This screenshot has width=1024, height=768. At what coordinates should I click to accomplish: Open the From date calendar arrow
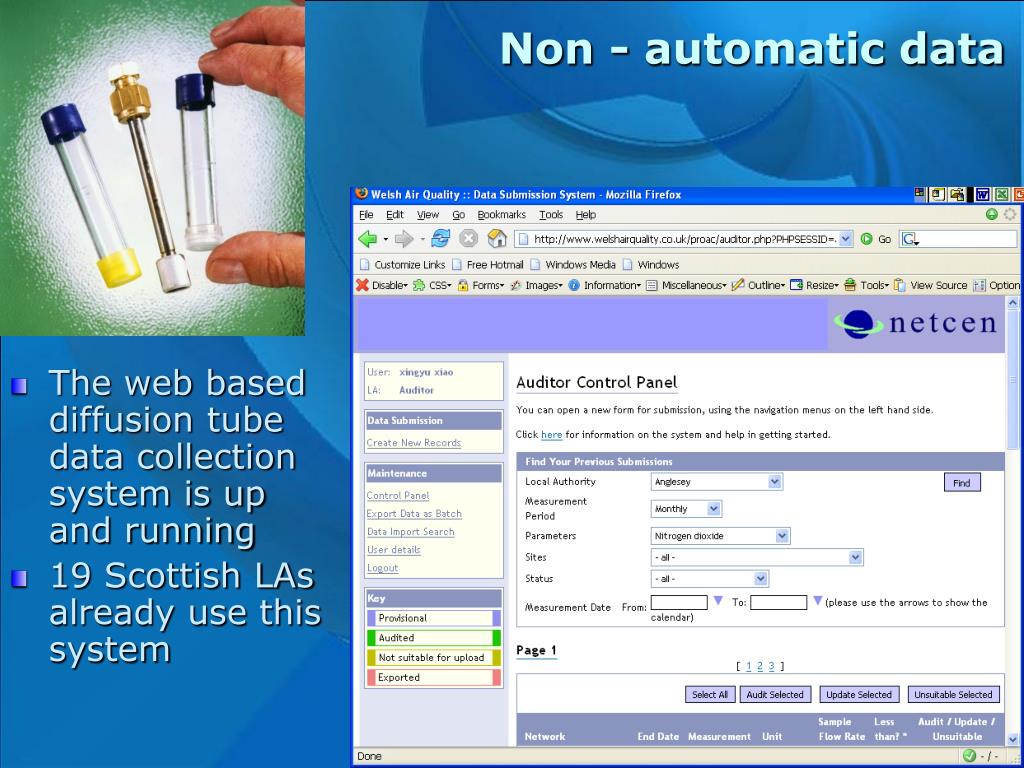[x=718, y=601]
